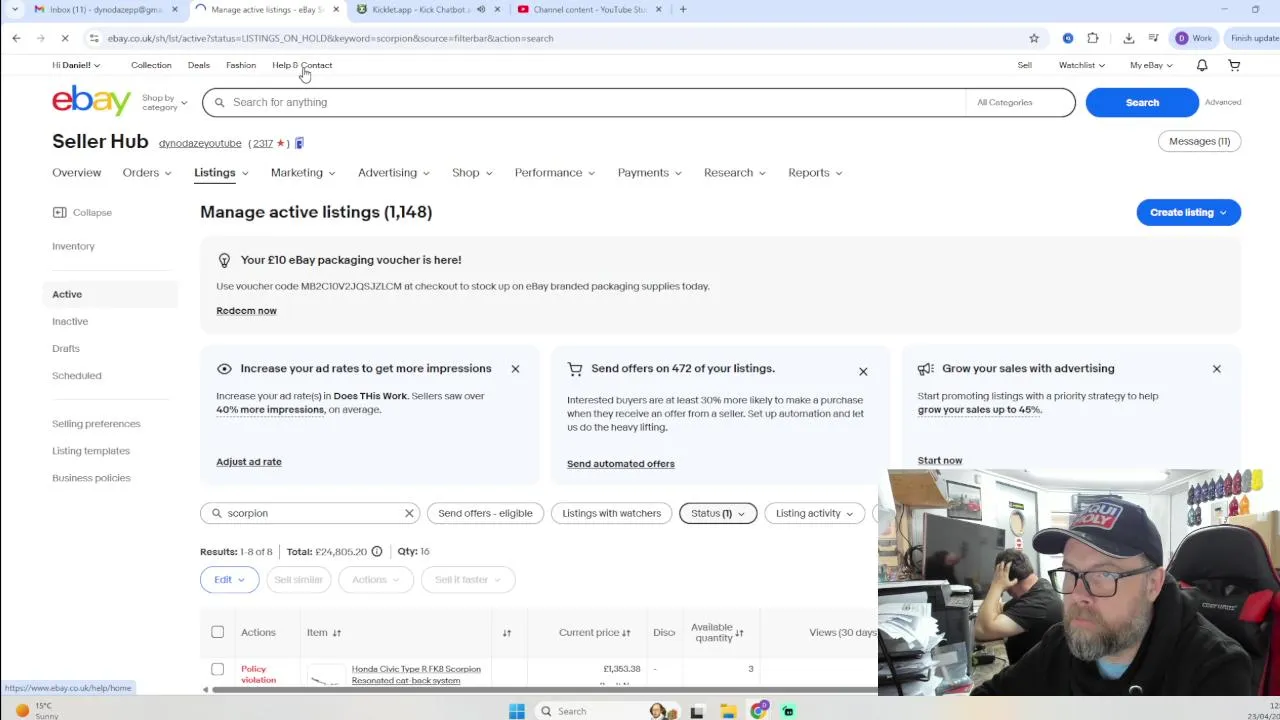Expand the Edit dropdown button
The image size is (1280, 720).
[x=229, y=579]
